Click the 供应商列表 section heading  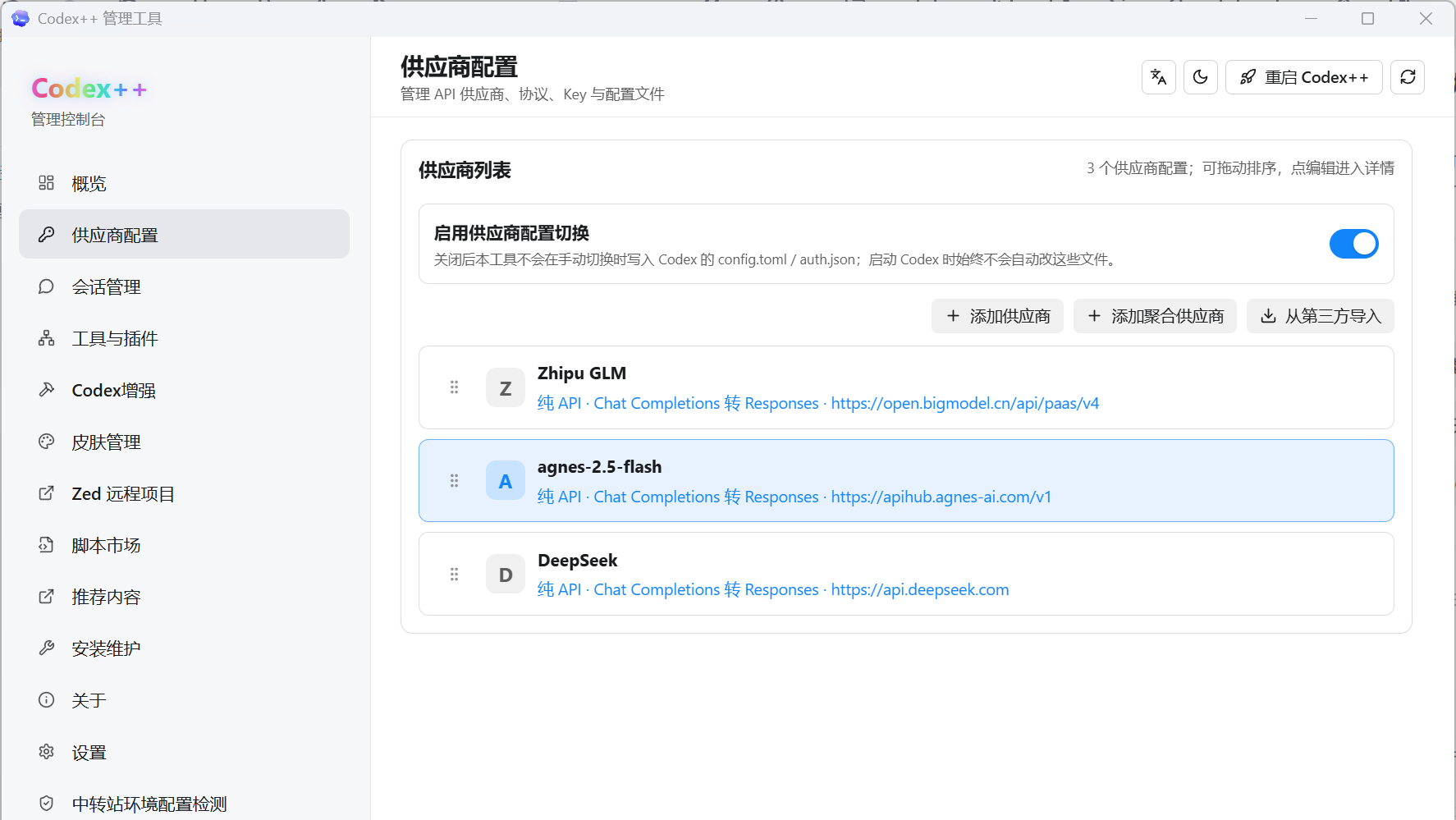[x=465, y=170]
